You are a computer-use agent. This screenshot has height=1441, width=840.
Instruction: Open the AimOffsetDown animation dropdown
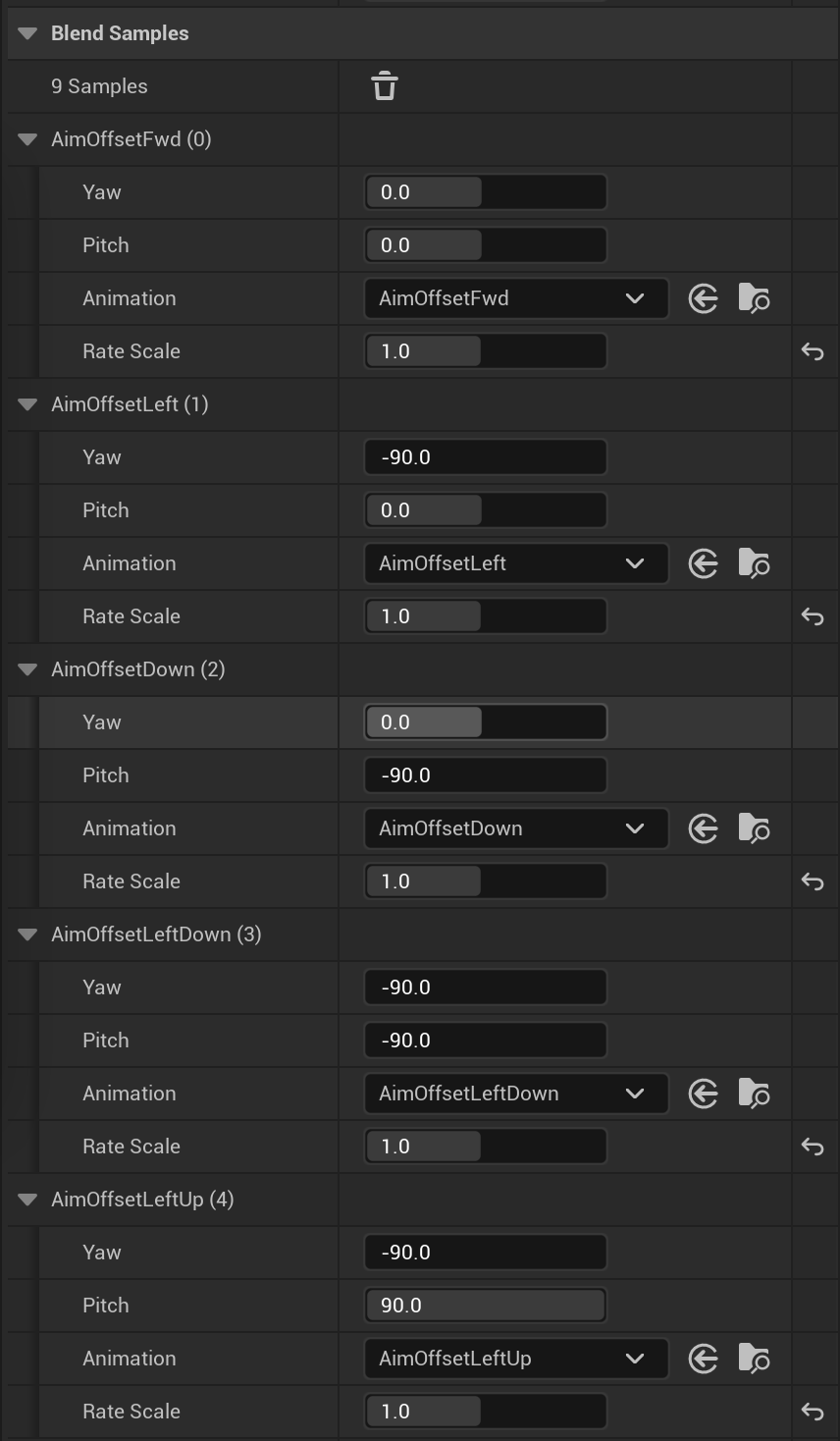coord(516,828)
